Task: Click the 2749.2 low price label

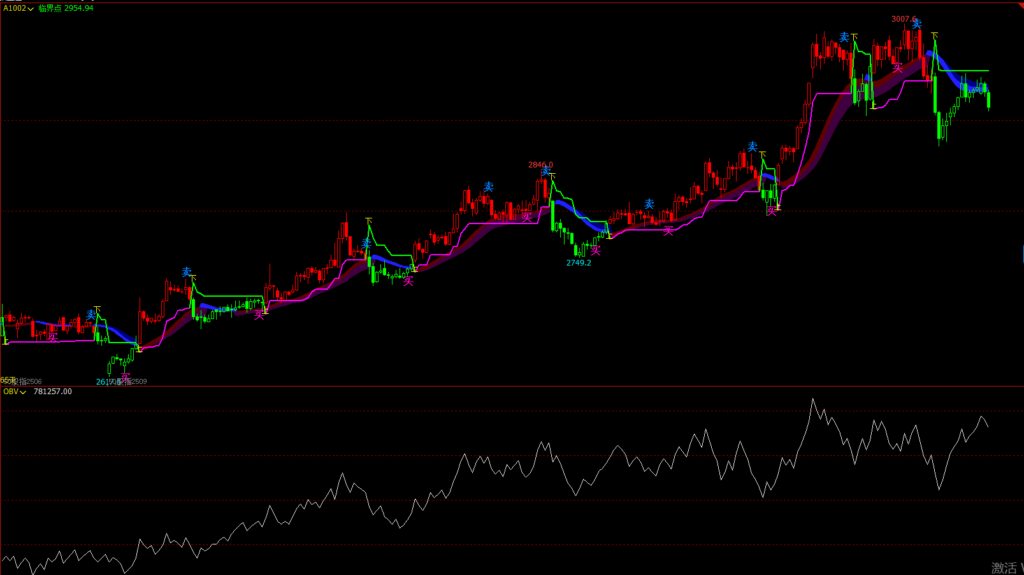Action: pos(578,263)
